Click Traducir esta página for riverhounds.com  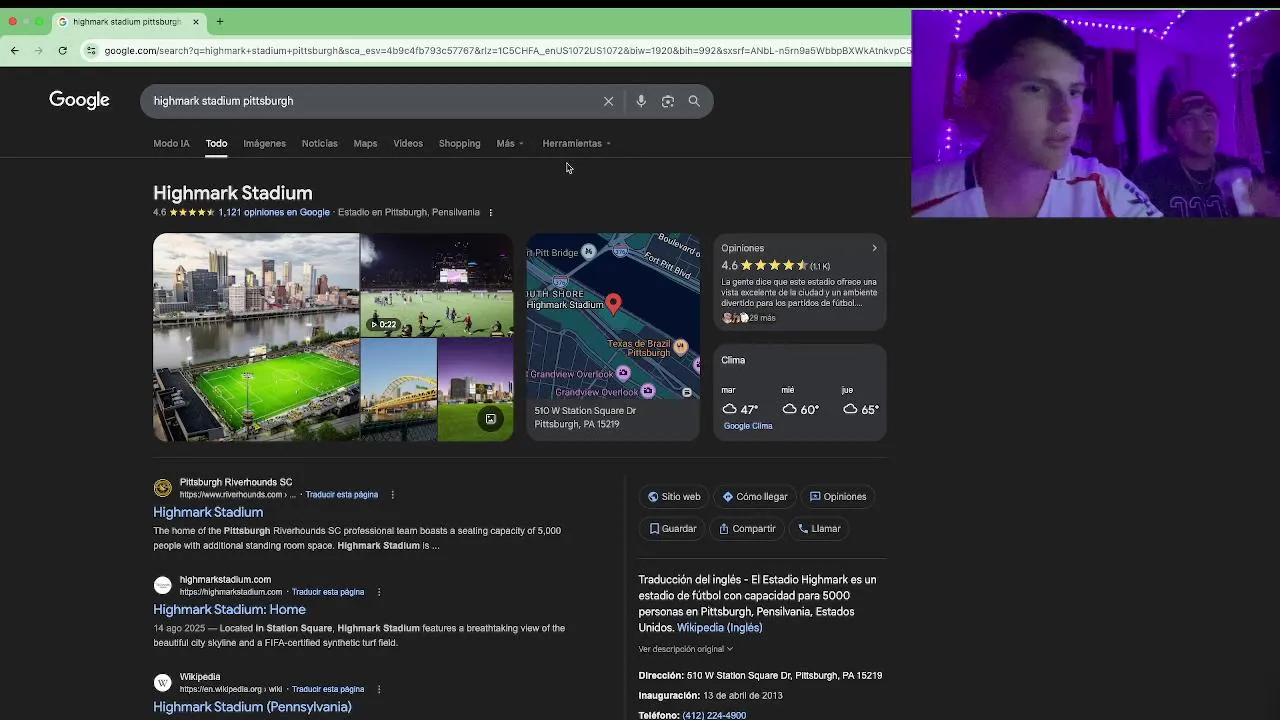[341, 495]
